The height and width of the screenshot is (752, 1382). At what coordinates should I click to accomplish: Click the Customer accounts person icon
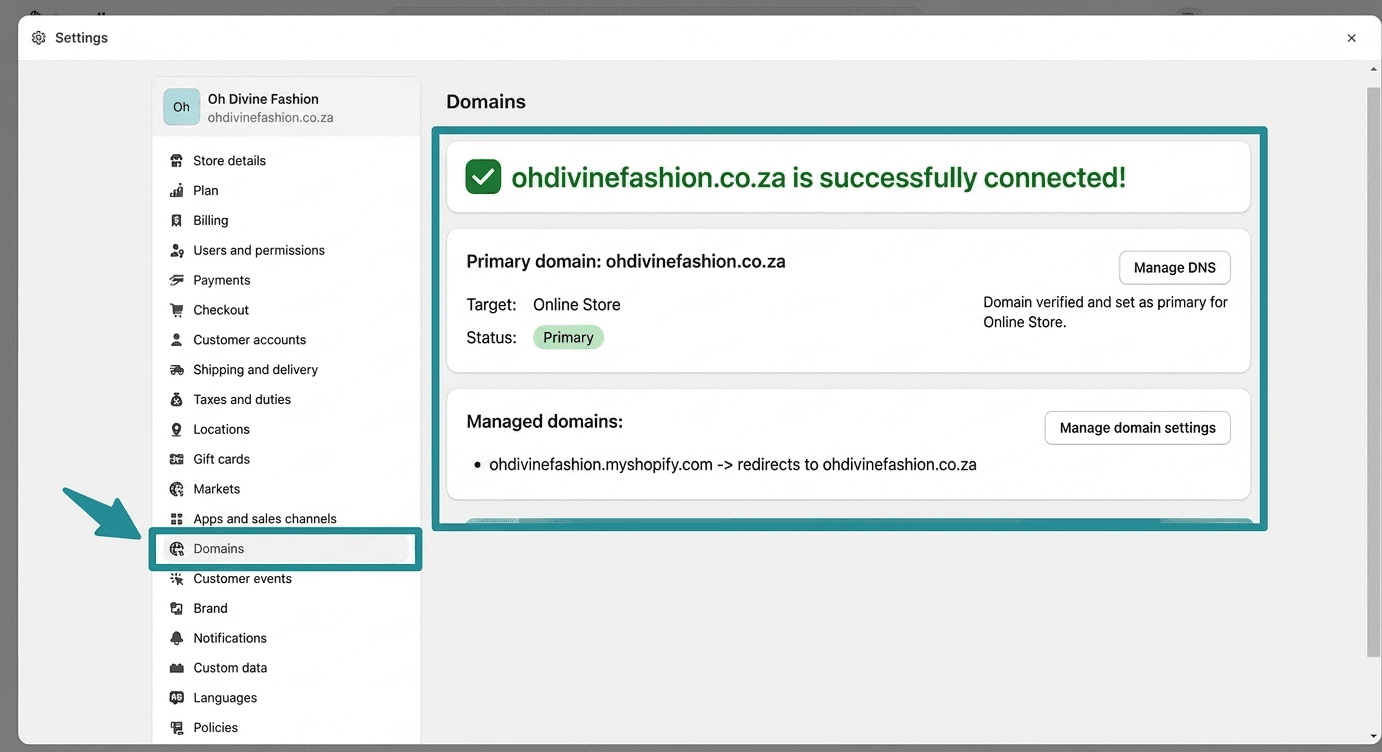[x=177, y=340]
